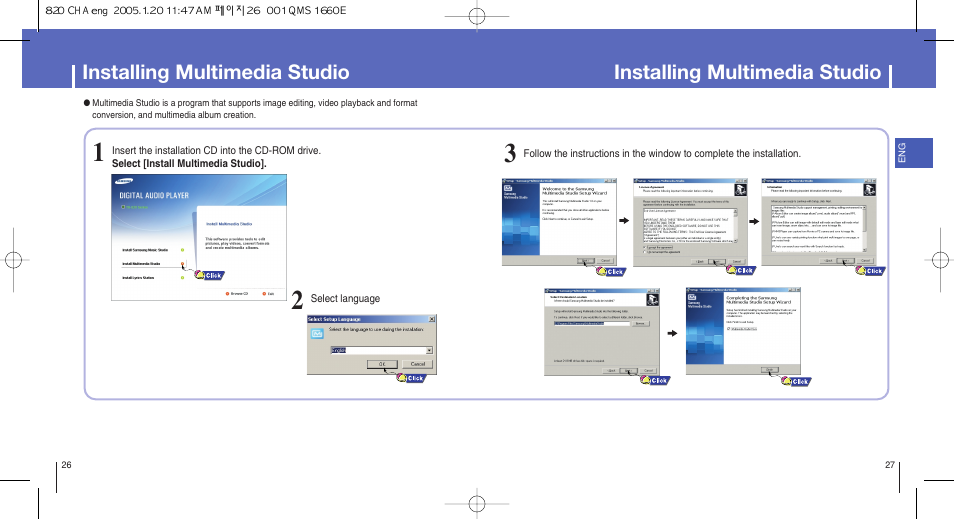Screen dimensions: 954x519
Task: Click destination folder path field
Action: tap(592, 324)
